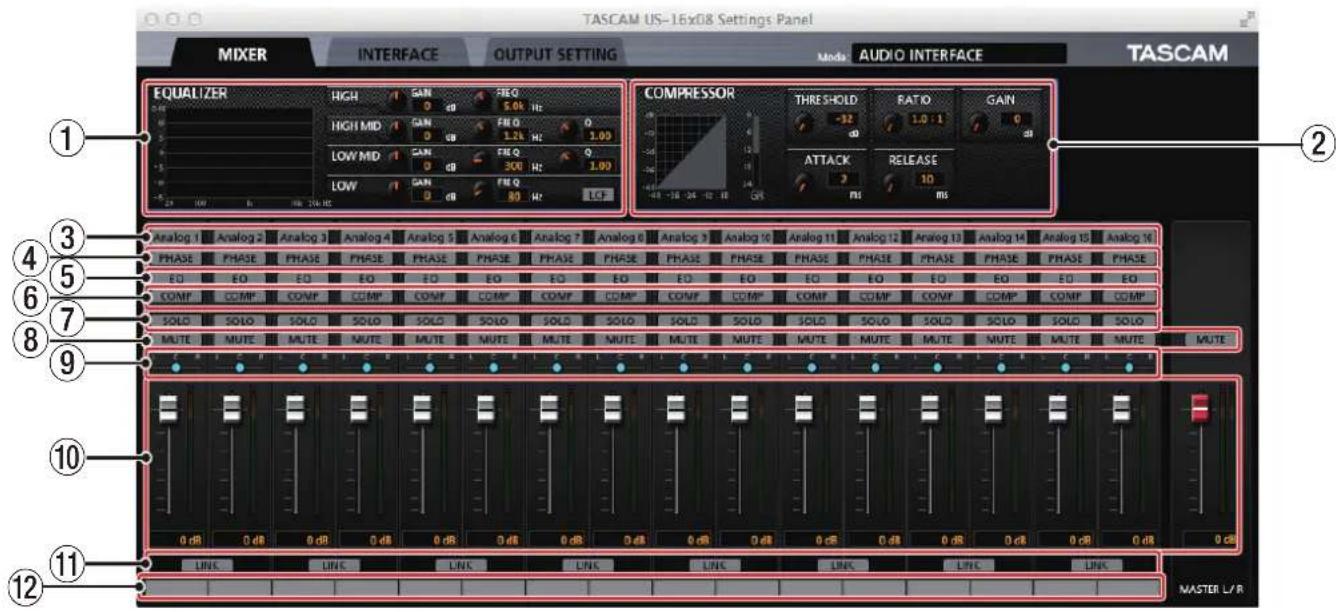
Task: Click the Analog 1 channel fader
Action: coord(168,408)
